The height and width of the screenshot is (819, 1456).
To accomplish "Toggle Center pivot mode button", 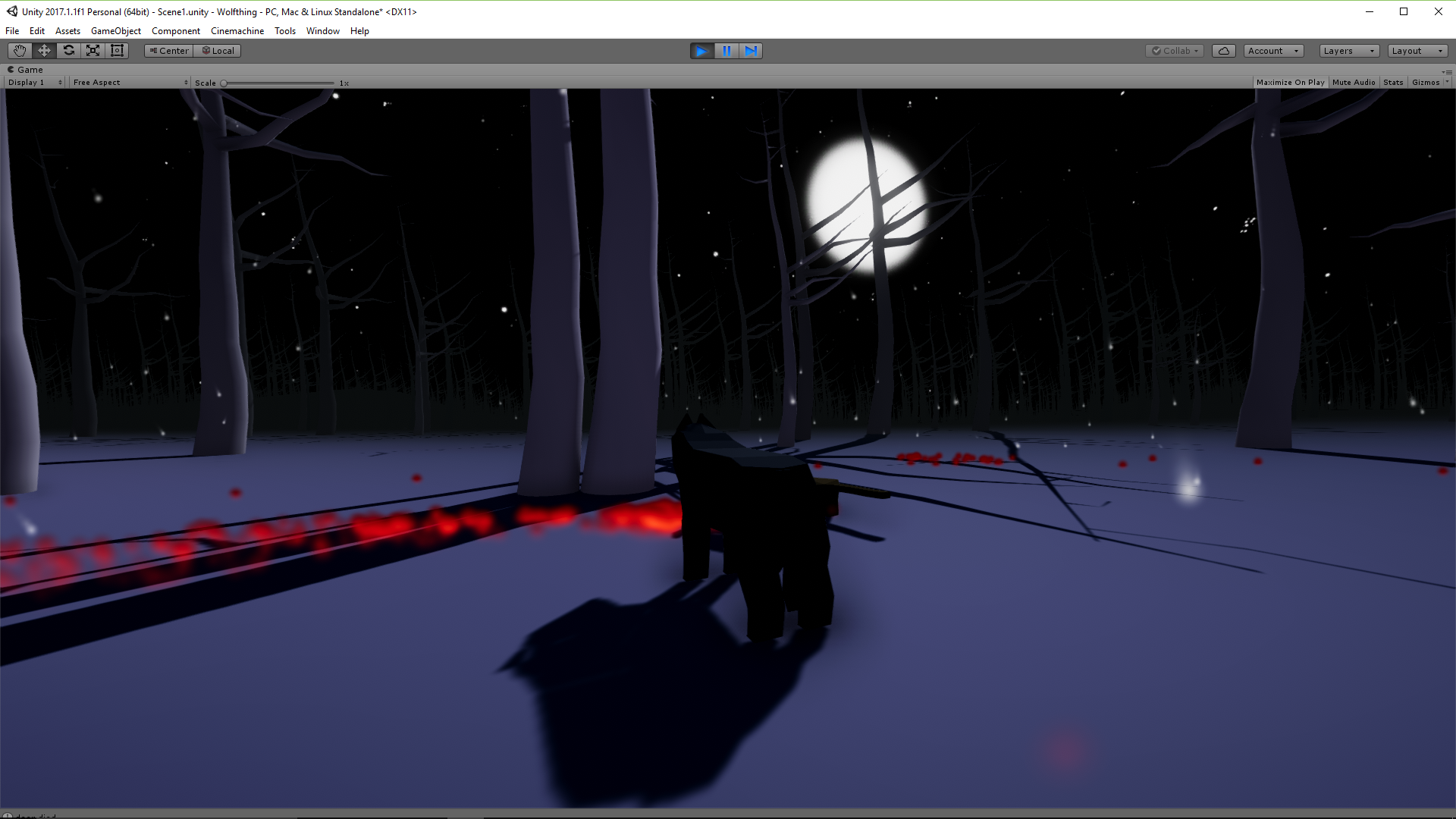I will coord(169,51).
